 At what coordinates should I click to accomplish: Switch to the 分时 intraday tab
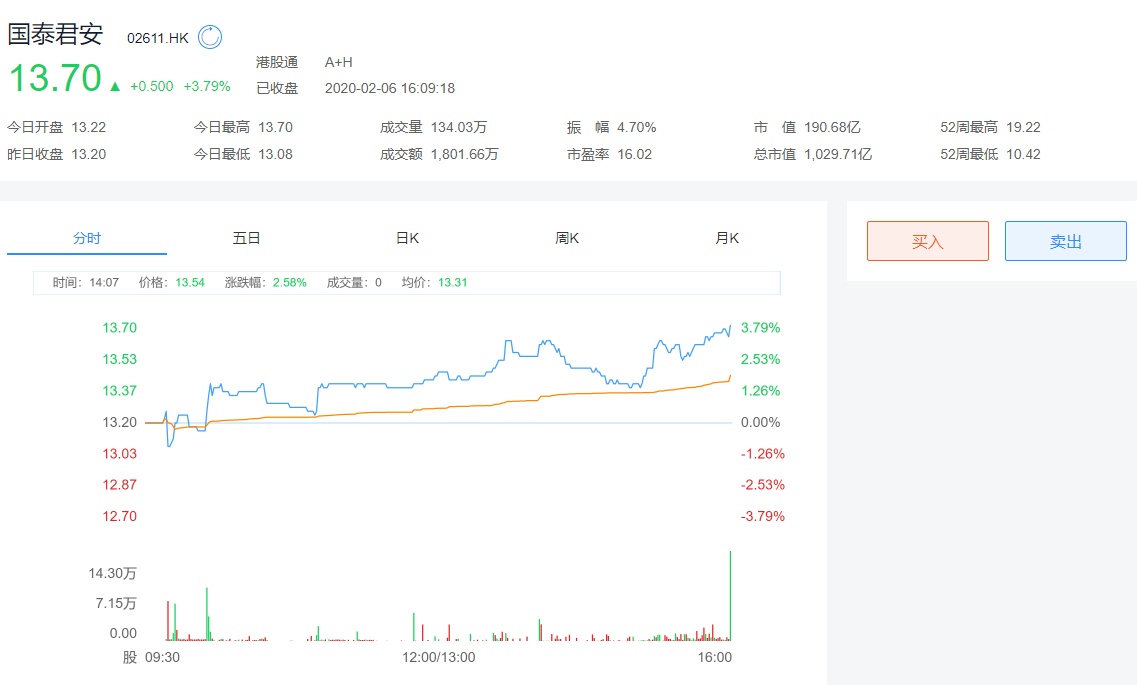point(87,238)
